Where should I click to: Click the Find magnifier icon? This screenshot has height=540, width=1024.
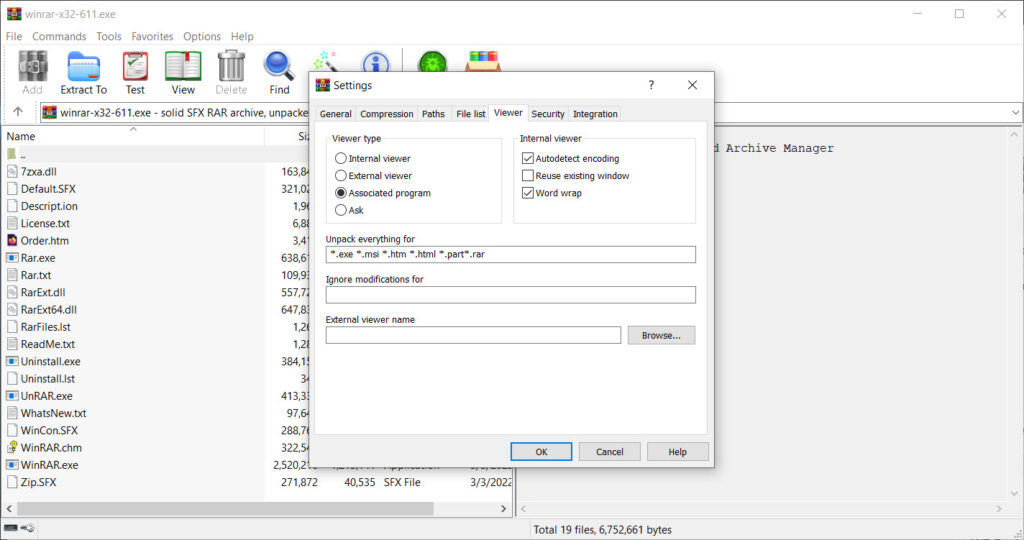(279, 67)
